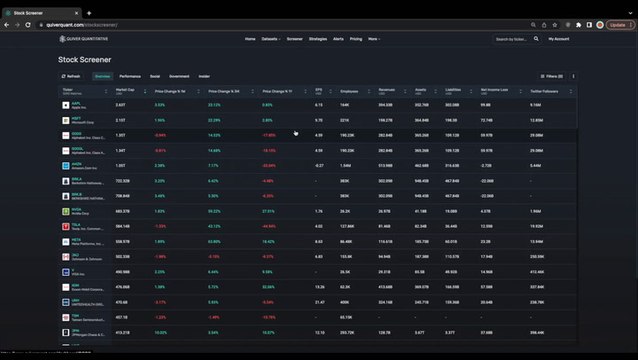
Task: Open the Pricing navigation link
Action: point(356,39)
